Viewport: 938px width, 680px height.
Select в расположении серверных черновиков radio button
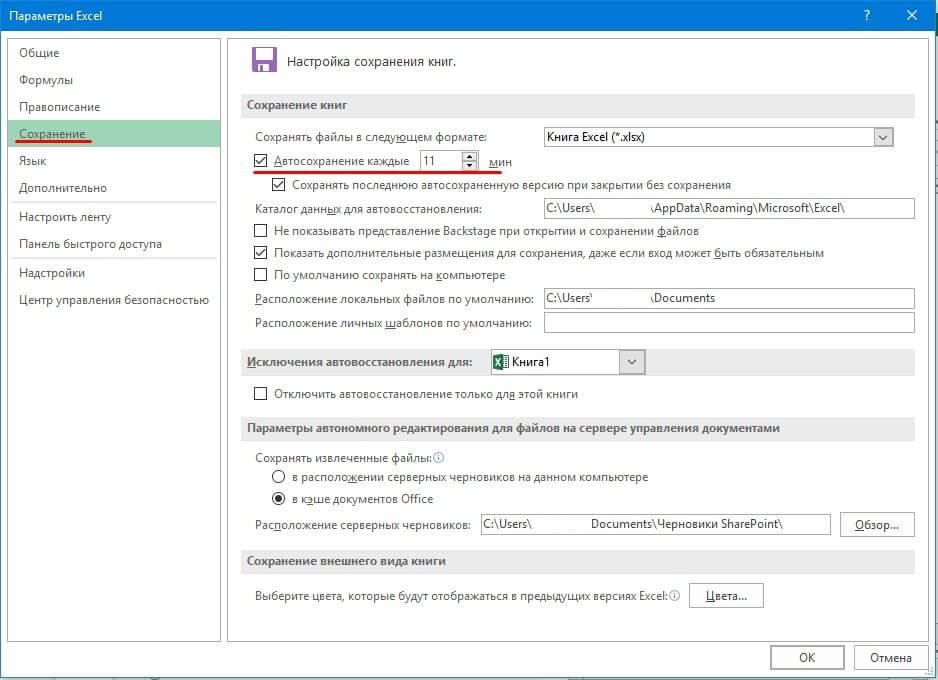[278, 477]
